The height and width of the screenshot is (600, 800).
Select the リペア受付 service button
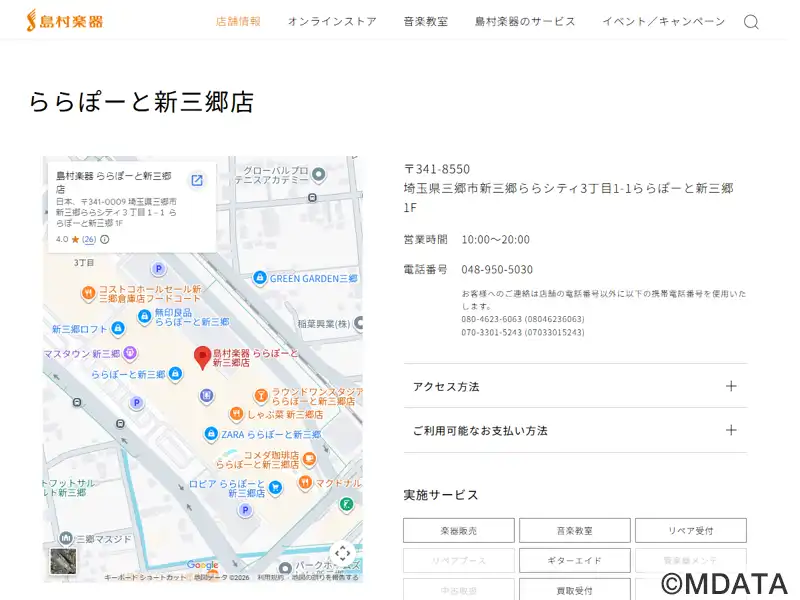coord(690,531)
